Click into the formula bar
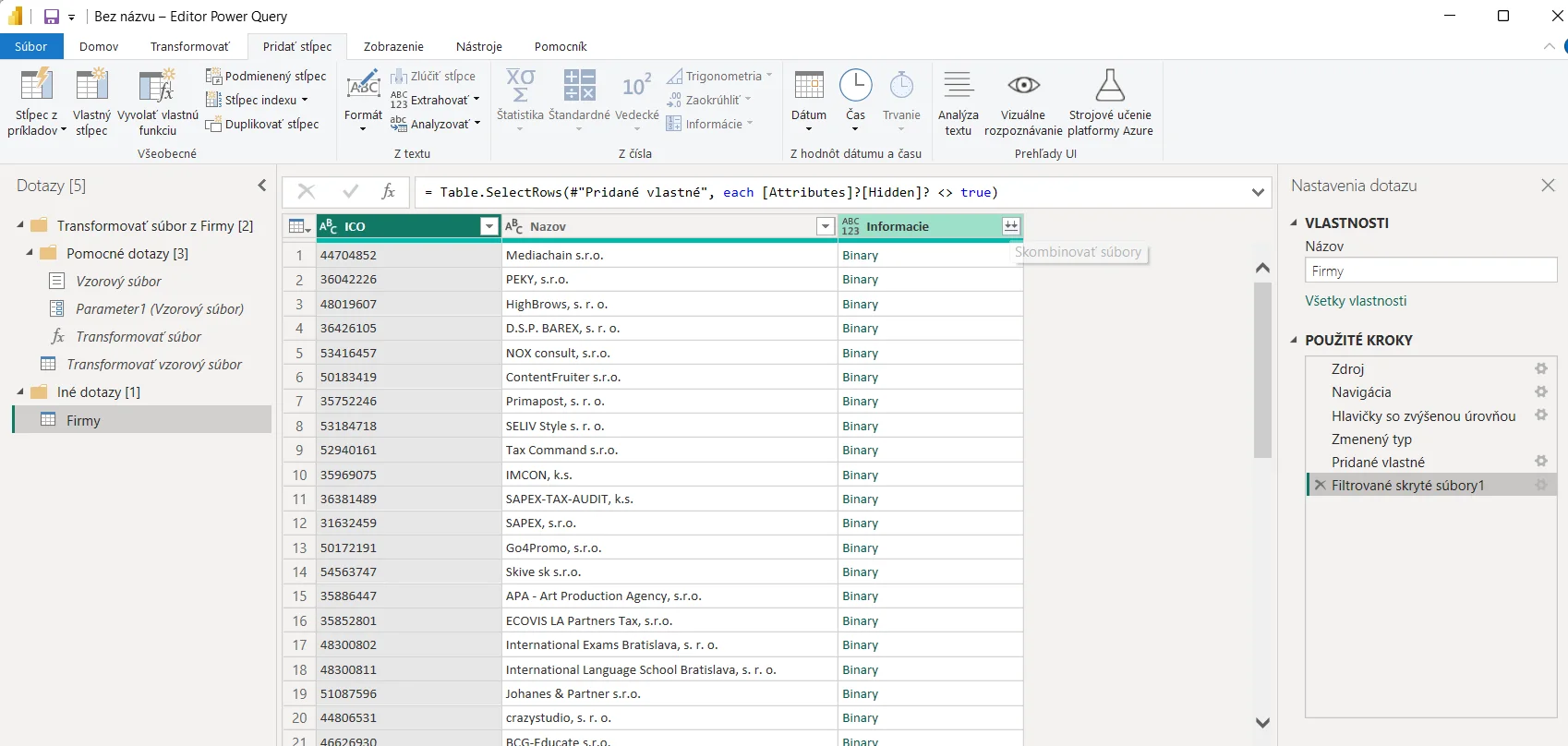Screen dimensions: 1568x746 831,192
